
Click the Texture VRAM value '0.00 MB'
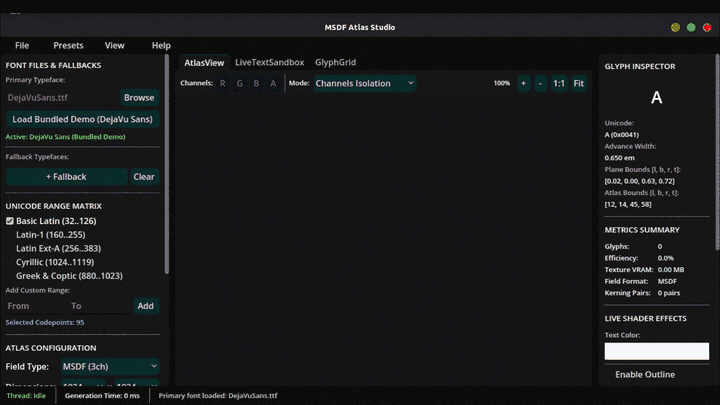(670, 270)
